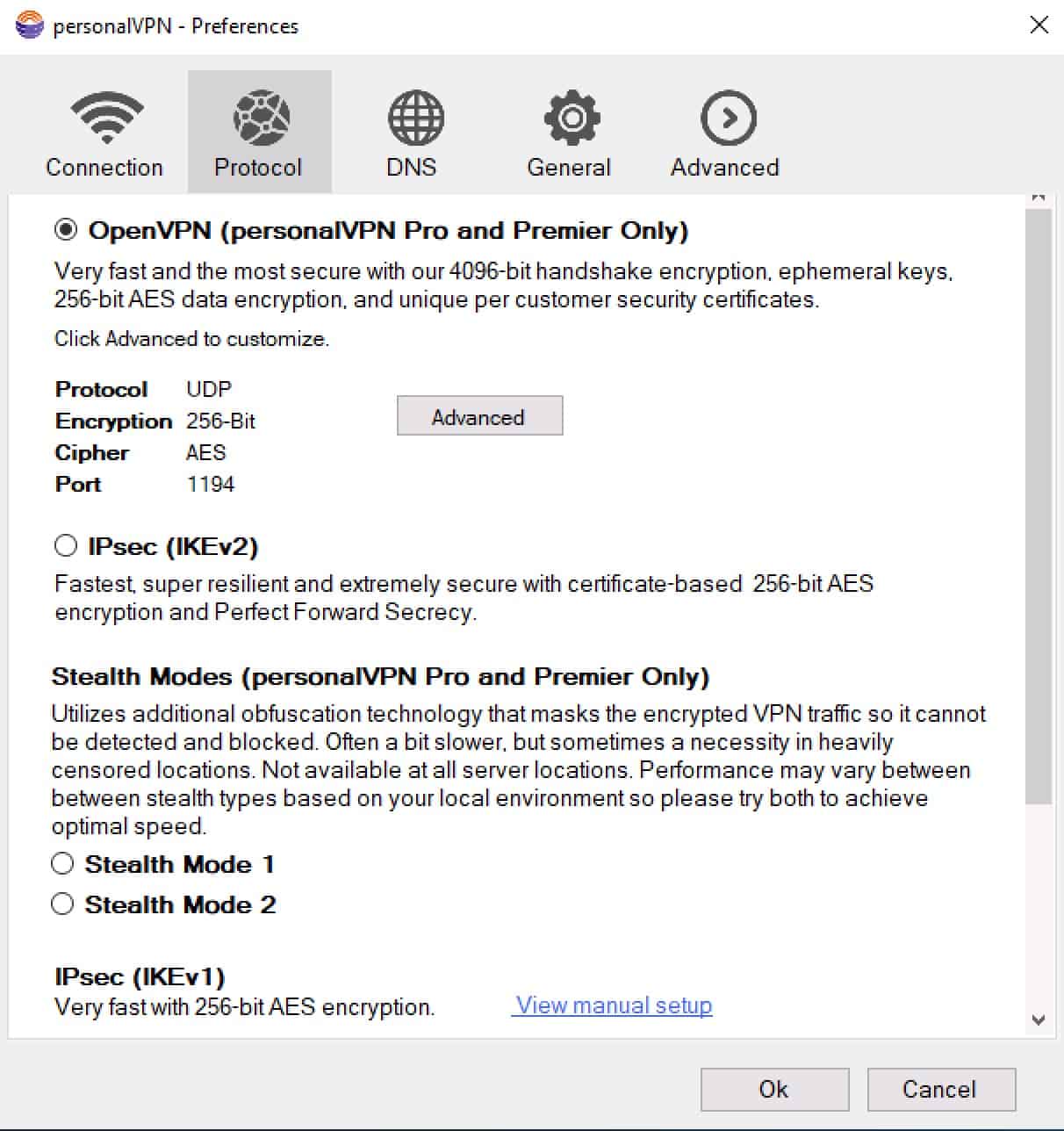Confirm settings with the Ok button
This screenshot has height=1131, width=1064.
(774, 1089)
